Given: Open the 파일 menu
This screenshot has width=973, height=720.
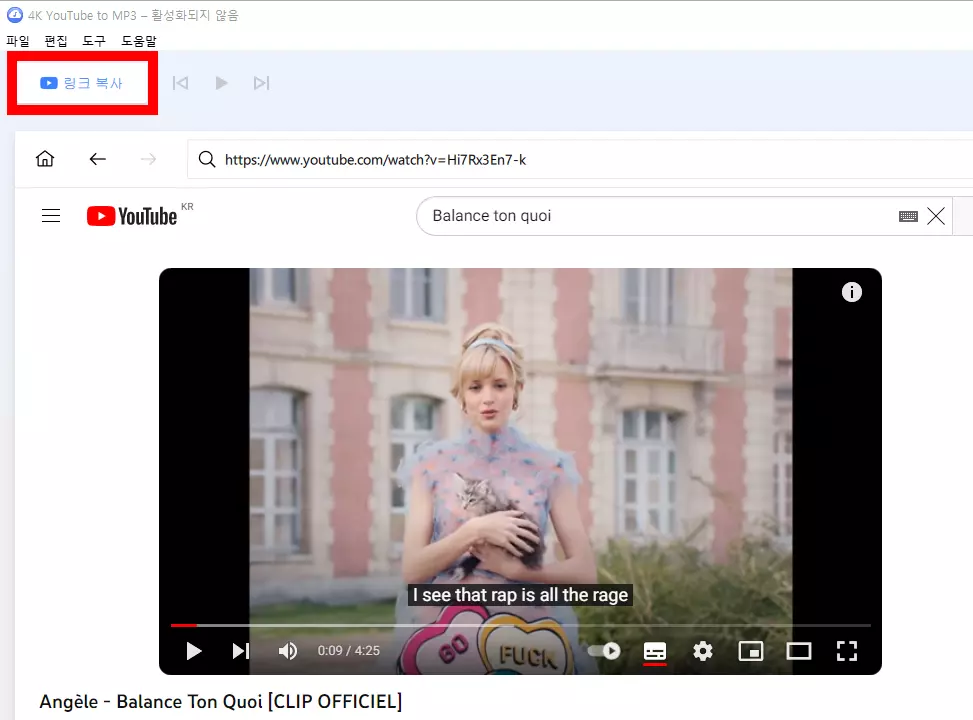Looking at the screenshot, I should pos(18,41).
